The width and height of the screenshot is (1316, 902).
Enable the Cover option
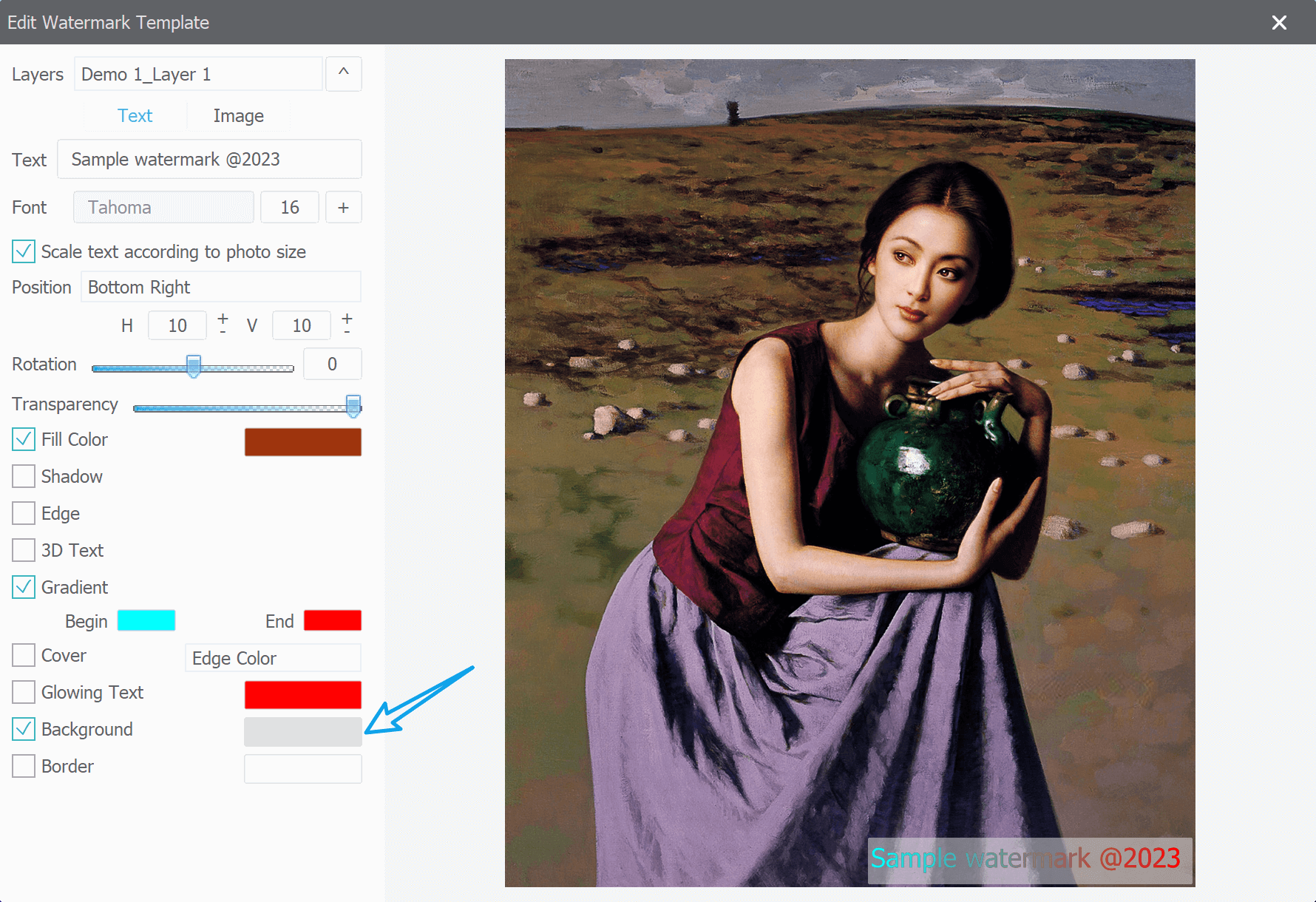pyautogui.click(x=23, y=655)
